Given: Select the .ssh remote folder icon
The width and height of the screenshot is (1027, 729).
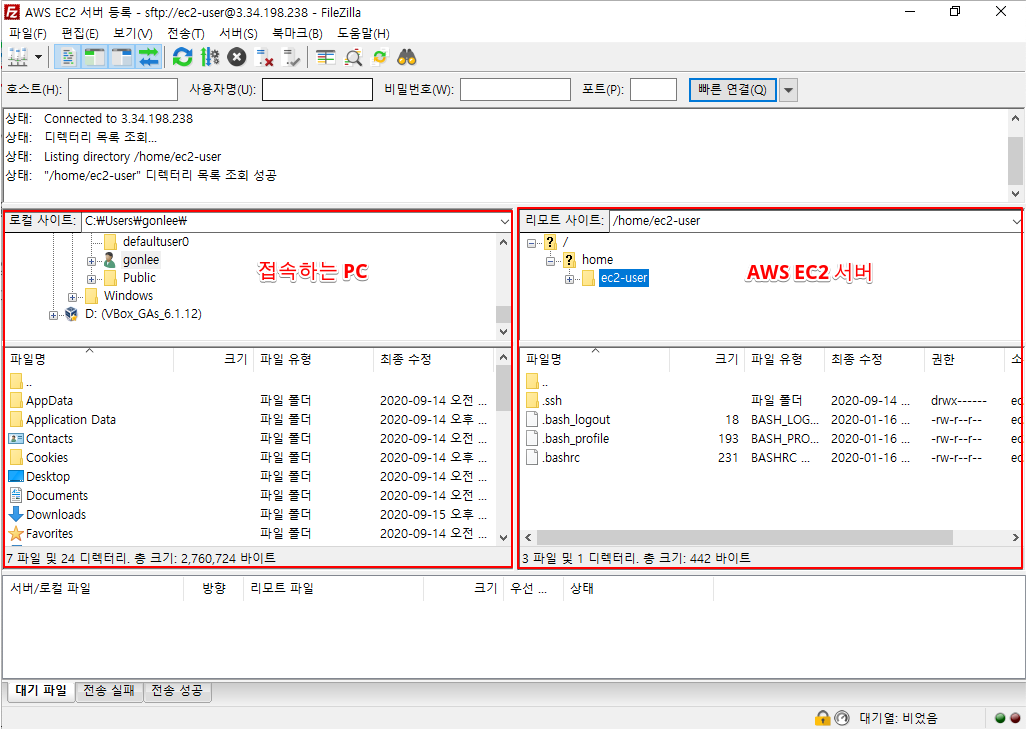Looking at the screenshot, I should coord(532,400).
